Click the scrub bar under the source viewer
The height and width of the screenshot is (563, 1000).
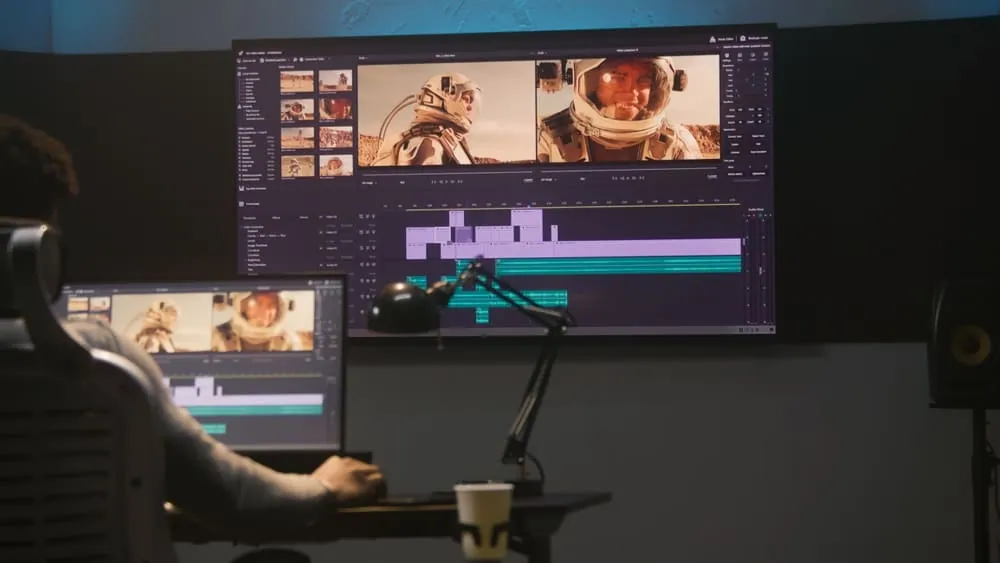click(x=446, y=172)
